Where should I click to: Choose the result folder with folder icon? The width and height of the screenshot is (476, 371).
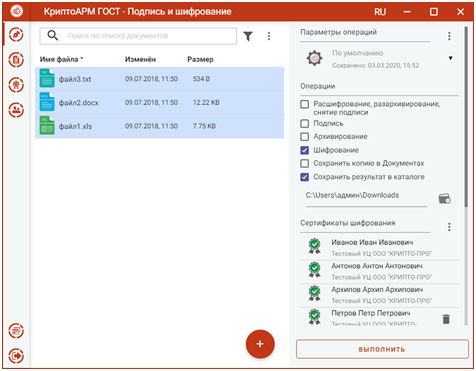pos(444,198)
